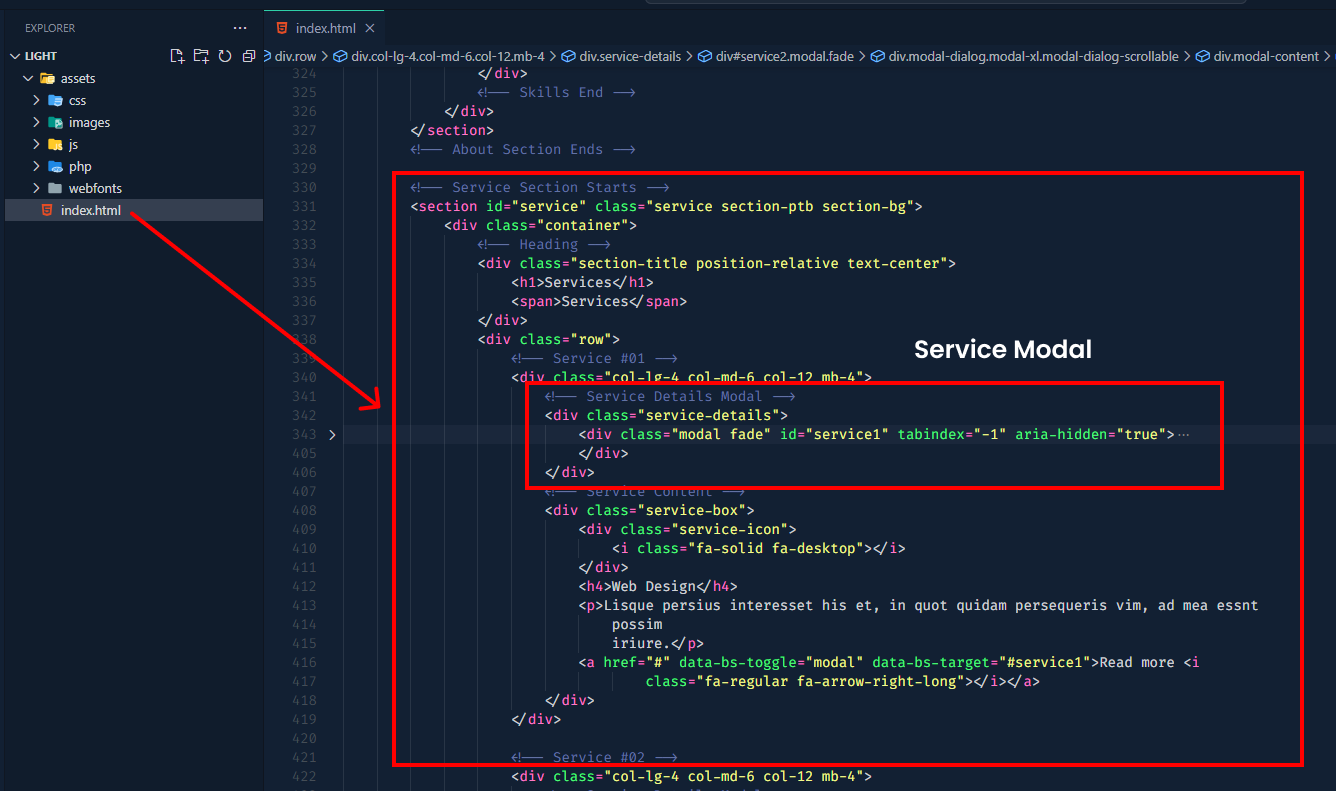The image size is (1336, 791).
Task: Click the div.row breadcrumb
Action: click(x=295, y=56)
